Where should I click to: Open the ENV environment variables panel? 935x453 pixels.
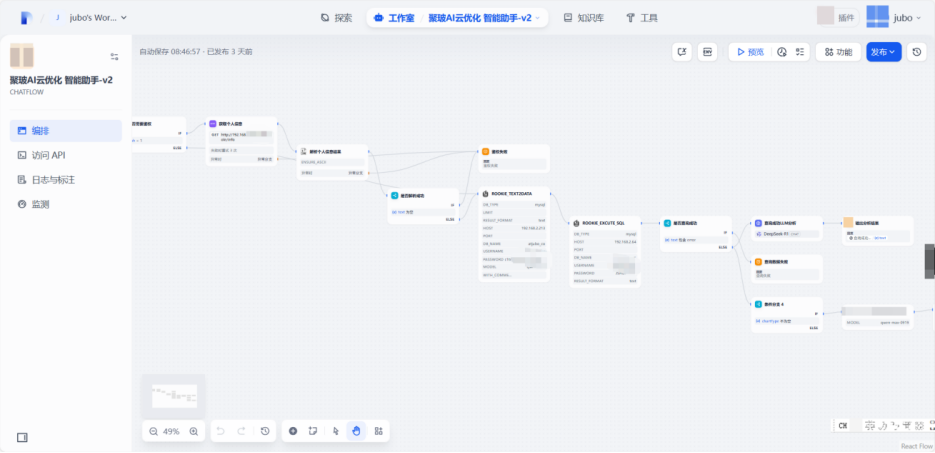pos(708,52)
